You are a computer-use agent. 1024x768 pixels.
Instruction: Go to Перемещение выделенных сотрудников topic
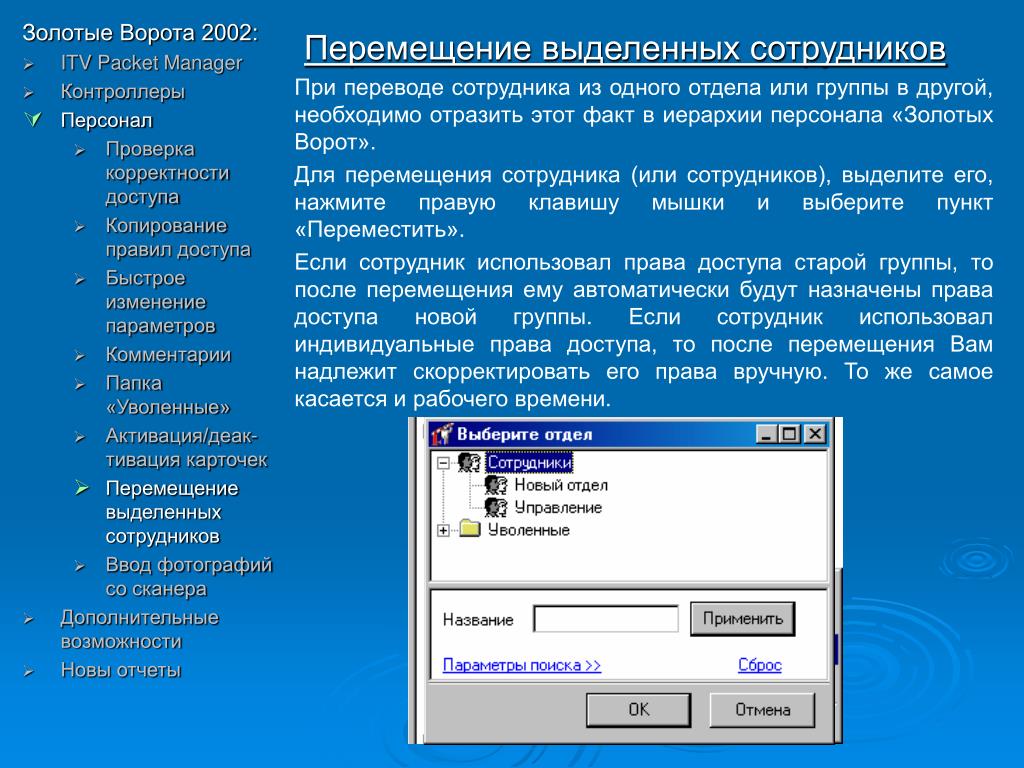[172, 513]
